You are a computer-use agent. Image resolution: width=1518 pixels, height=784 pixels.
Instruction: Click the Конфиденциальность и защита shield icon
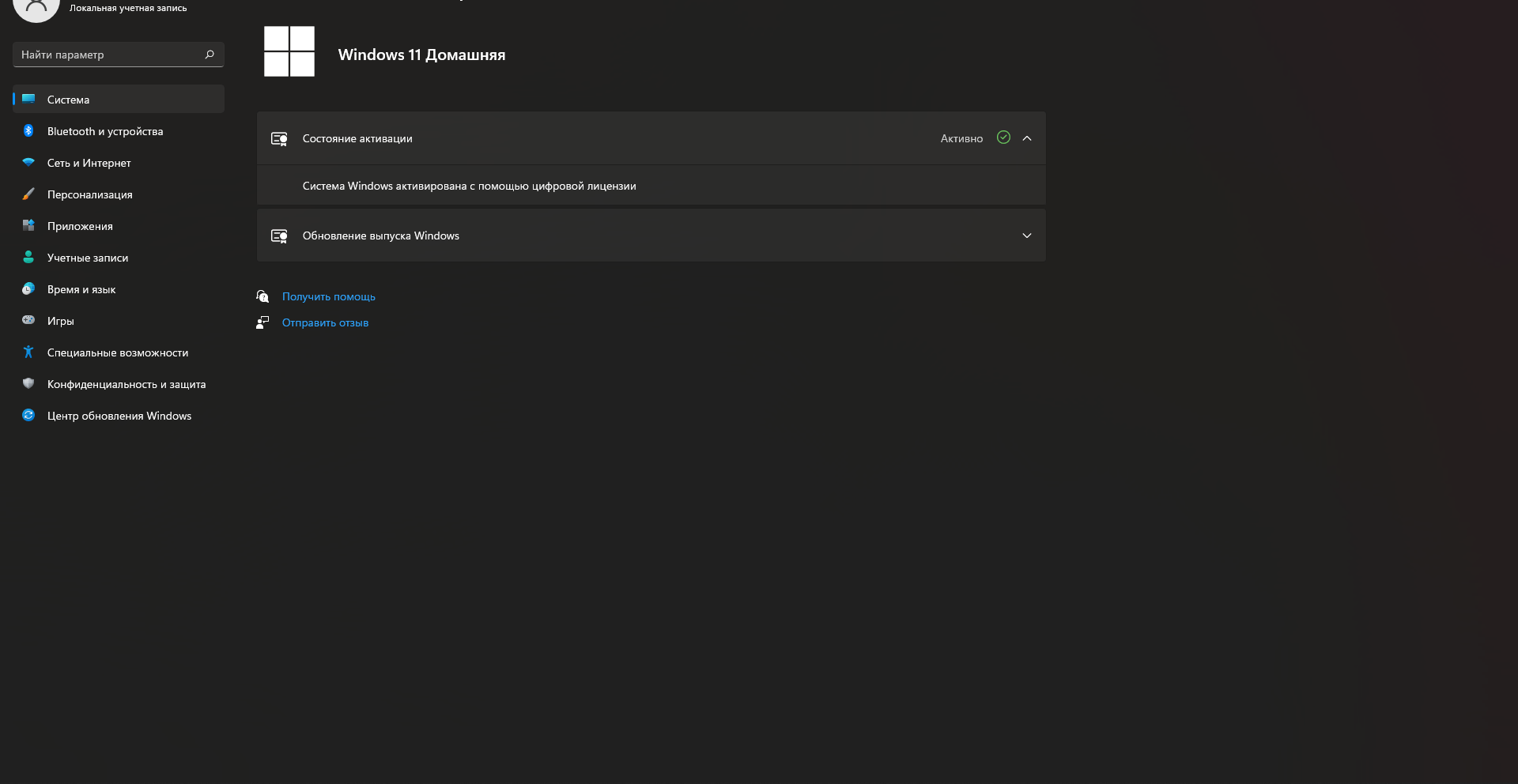[28, 383]
